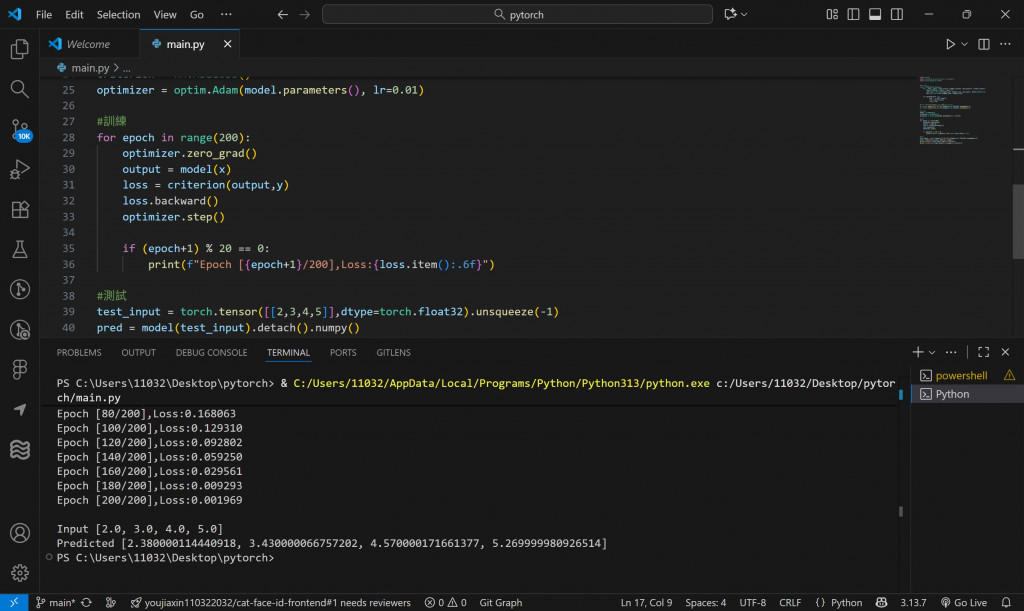This screenshot has width=1024, height=611.
Task: Toggle the primary side bar visibility
Action: pos(854,15)
